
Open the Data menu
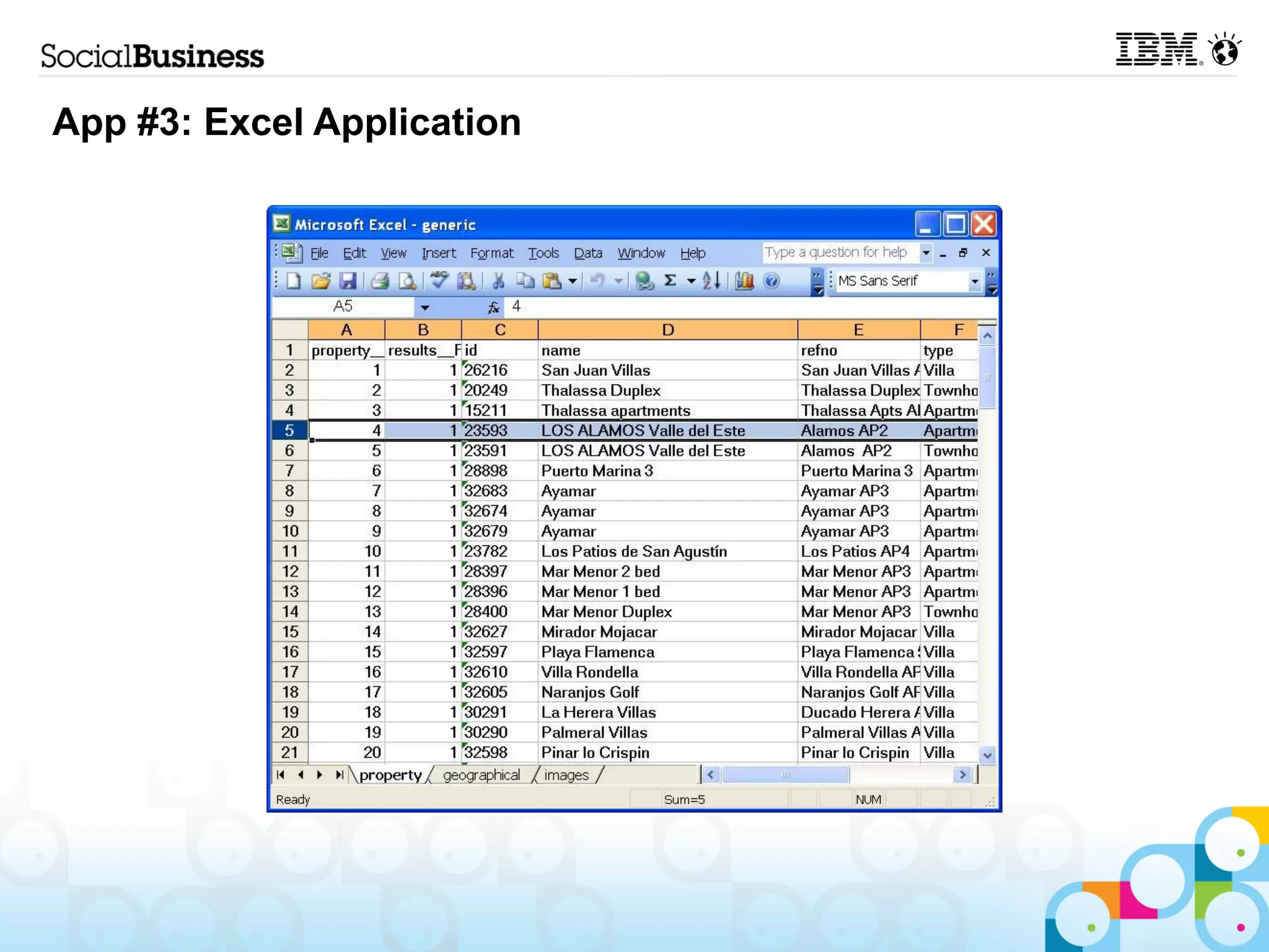tap(588, 253)
